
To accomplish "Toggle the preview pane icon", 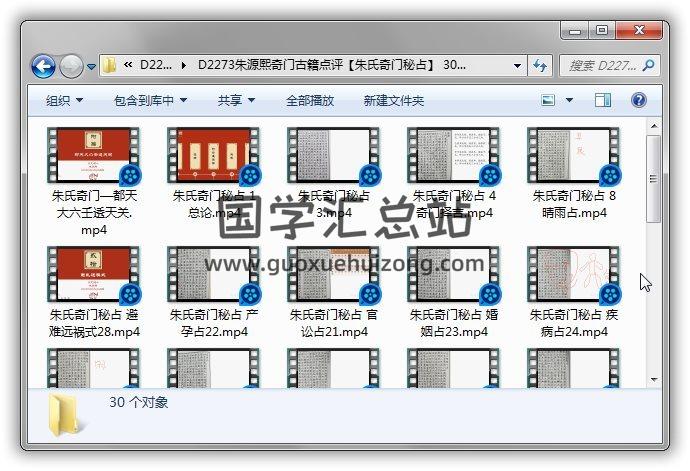I will [x=602, y=100].
